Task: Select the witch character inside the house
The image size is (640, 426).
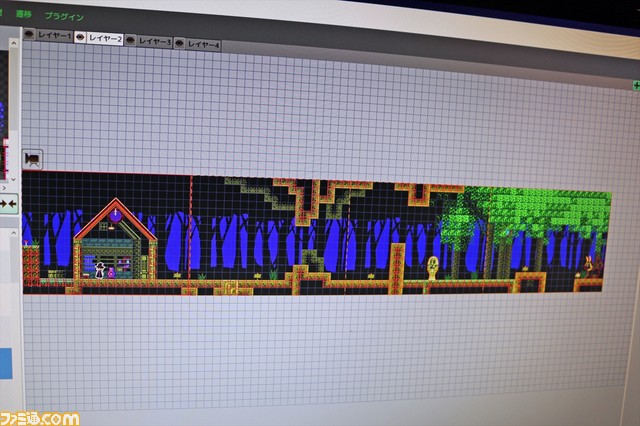Action: [x=100, y=270]
